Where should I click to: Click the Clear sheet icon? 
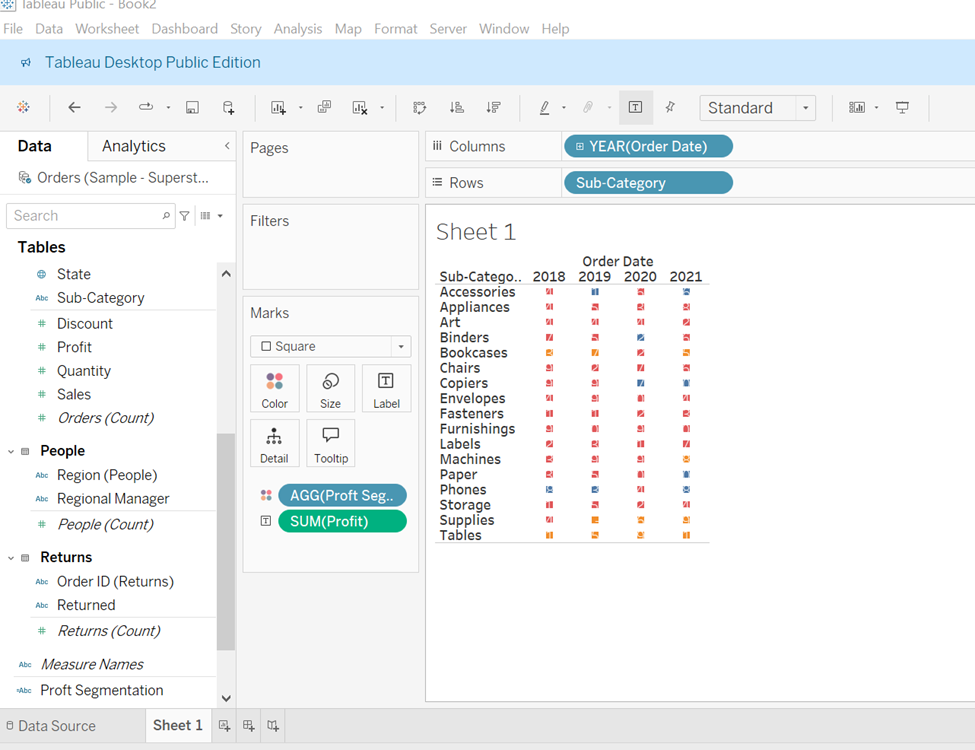pyautogui.click(x=360, y=108)
